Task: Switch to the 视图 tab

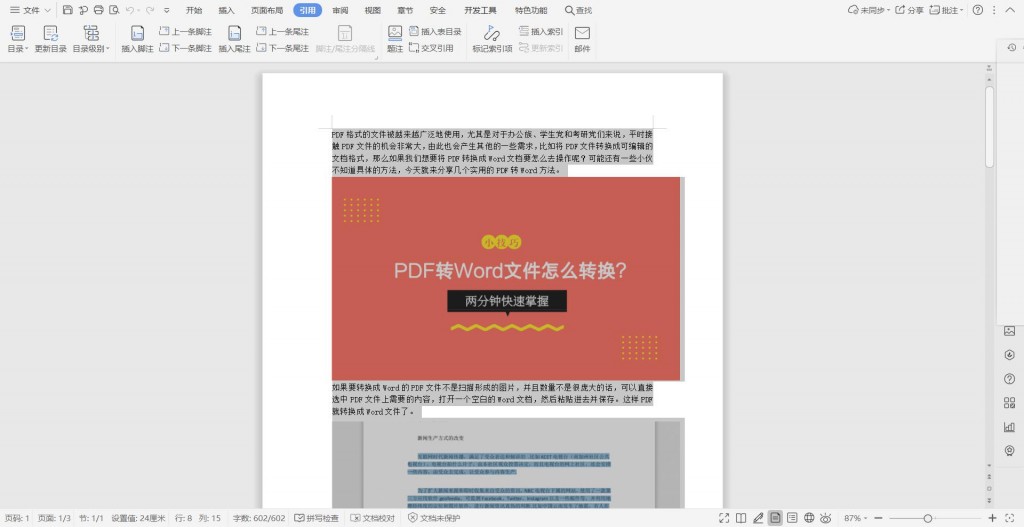Action: coord(373,10)
